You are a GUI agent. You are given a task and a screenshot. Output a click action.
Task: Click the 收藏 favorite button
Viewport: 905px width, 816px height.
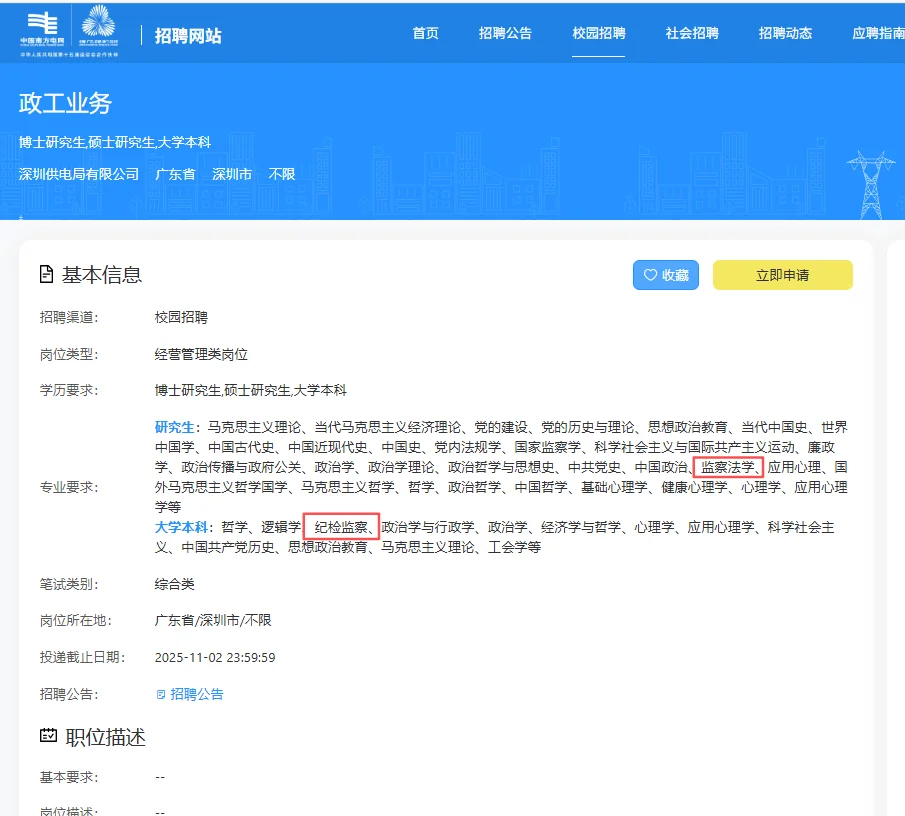(x=666, y=274)
